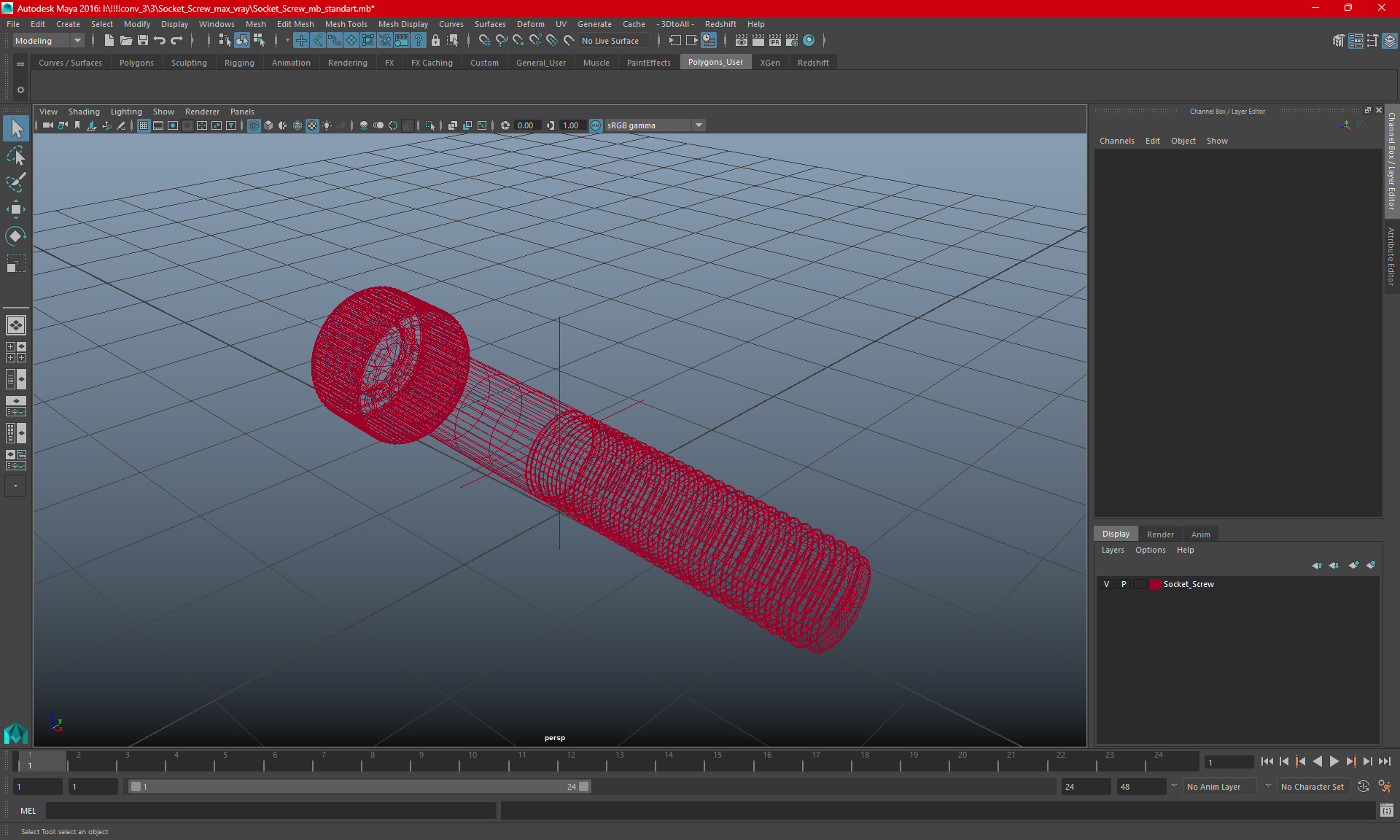This screenshot has height=840, width=1400.
Task: Switch to the Rigging shelf tab
Action: coord(239,63)
